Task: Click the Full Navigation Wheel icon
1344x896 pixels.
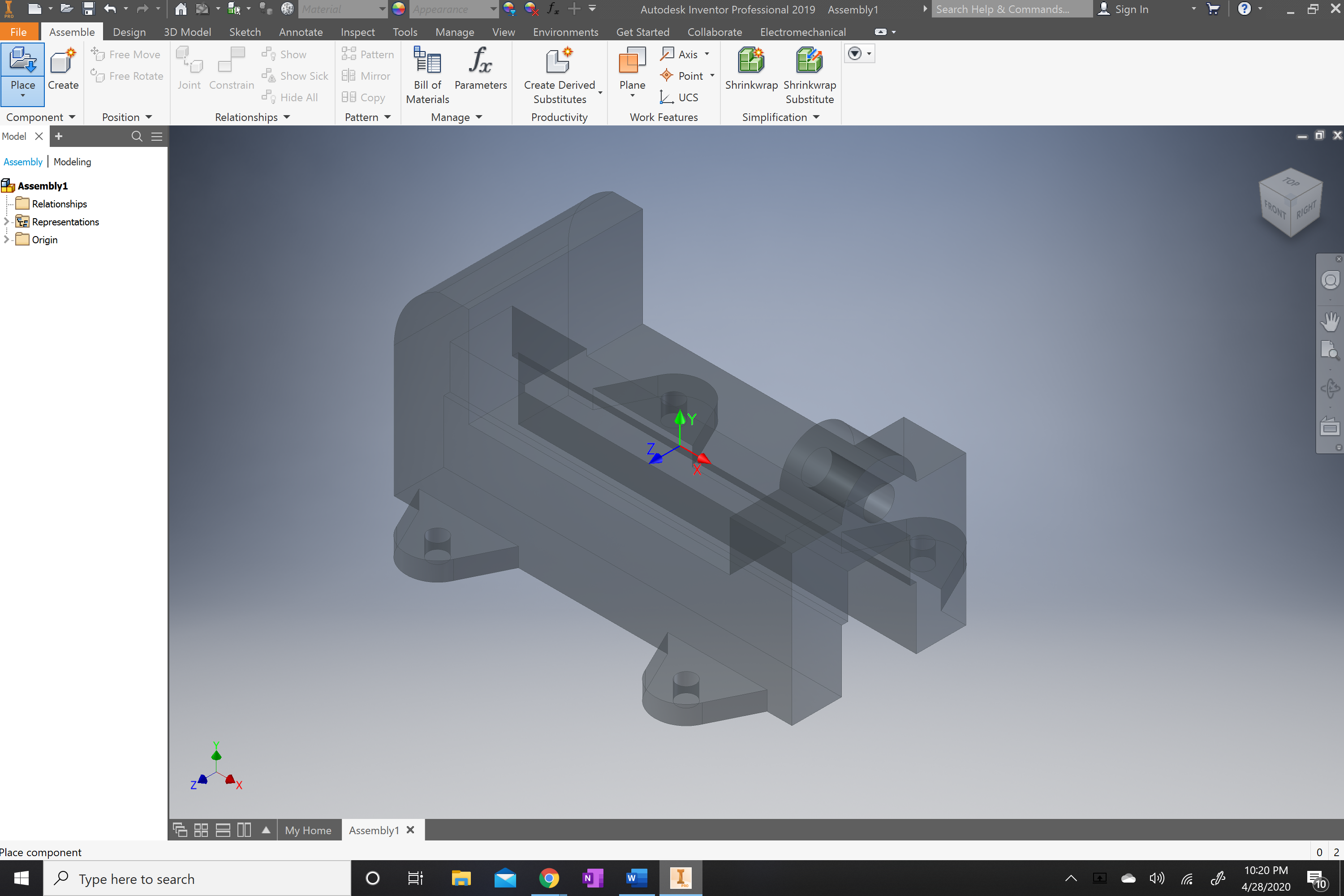Action: 1330,280
